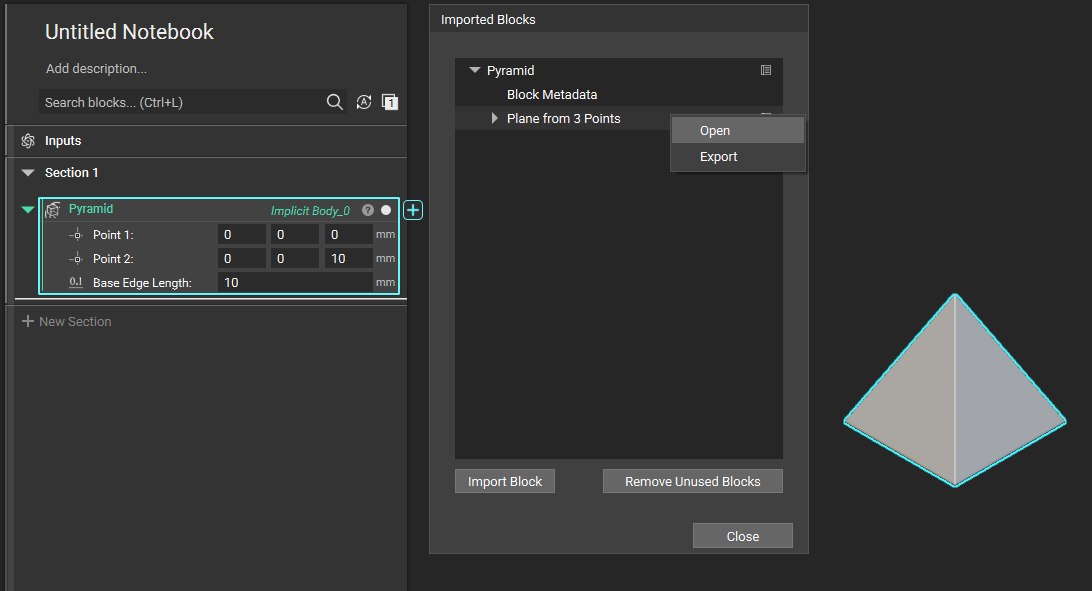The width and height of the screenshot is (1092, 591).
Task: Click the Base Edge Length value field
Action: 295,283
